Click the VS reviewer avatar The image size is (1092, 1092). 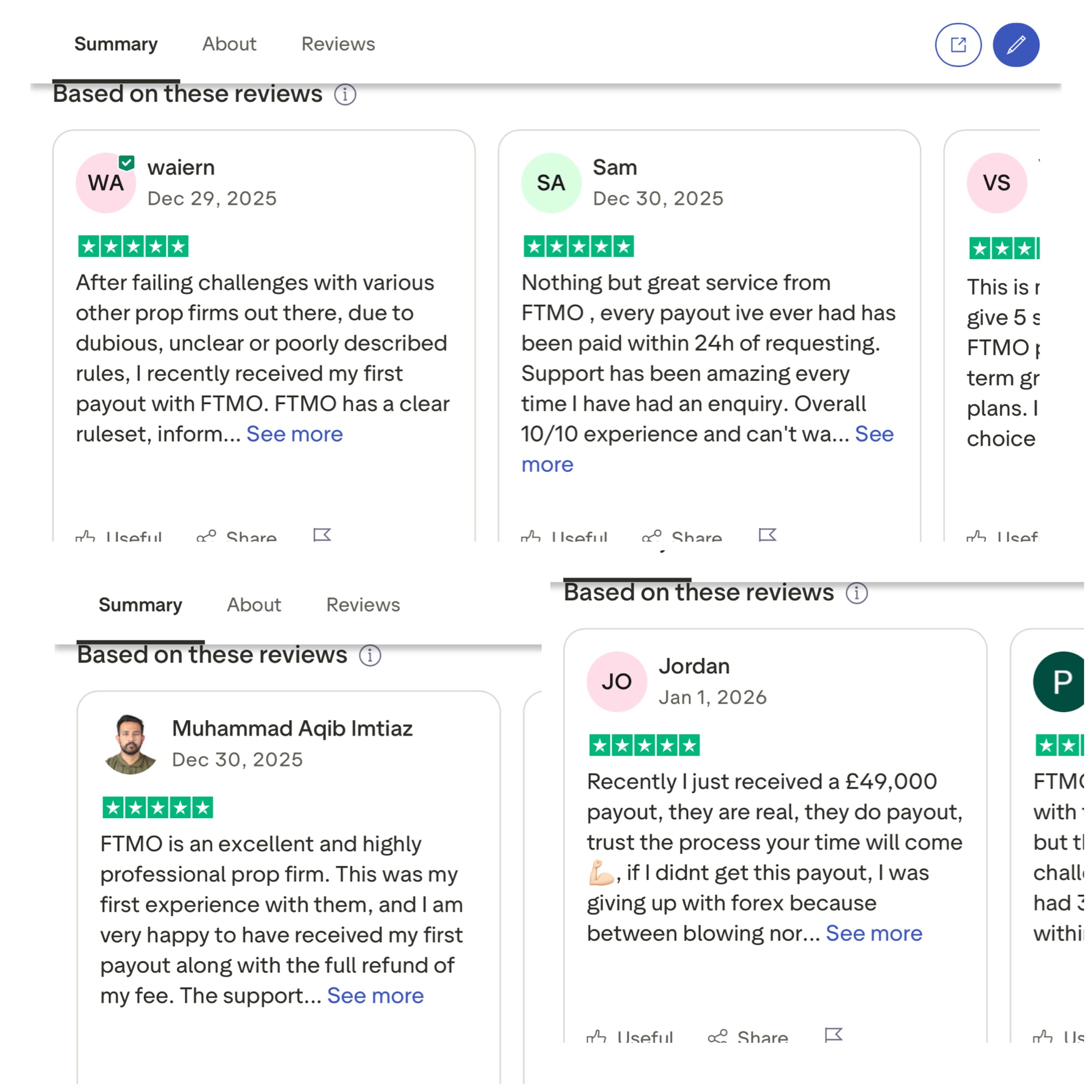point(996,183)
